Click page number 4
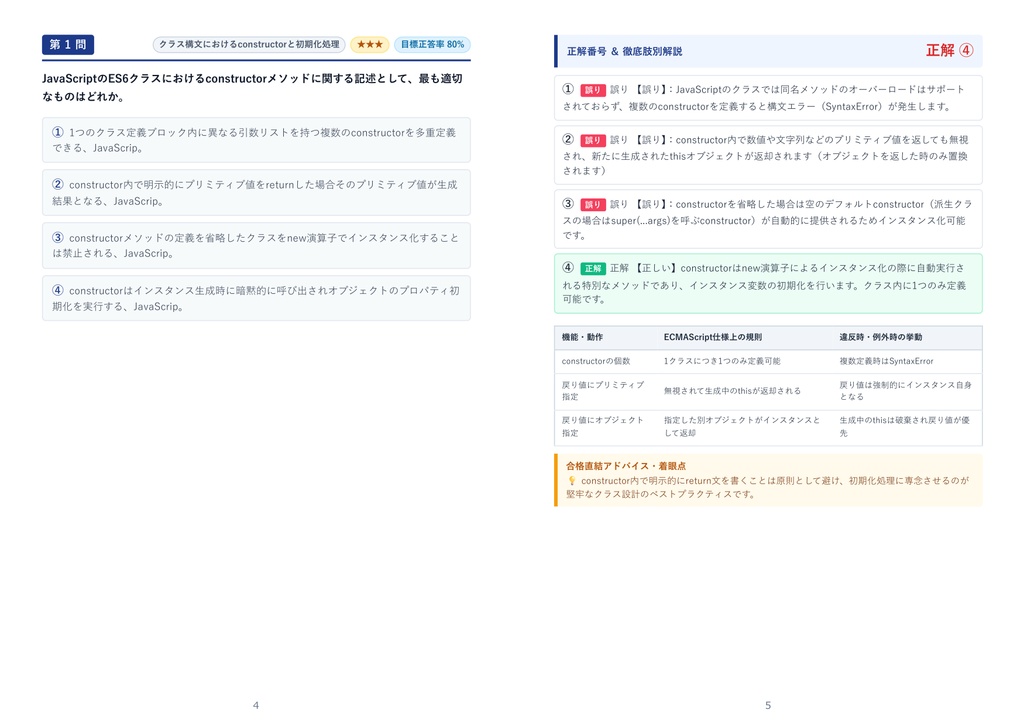This screenshot has height=727, width=1024. point(255,705)
